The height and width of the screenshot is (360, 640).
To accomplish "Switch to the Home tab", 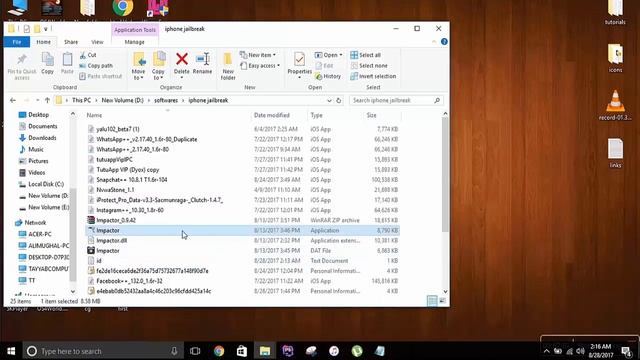I will (x=44, y=42).
